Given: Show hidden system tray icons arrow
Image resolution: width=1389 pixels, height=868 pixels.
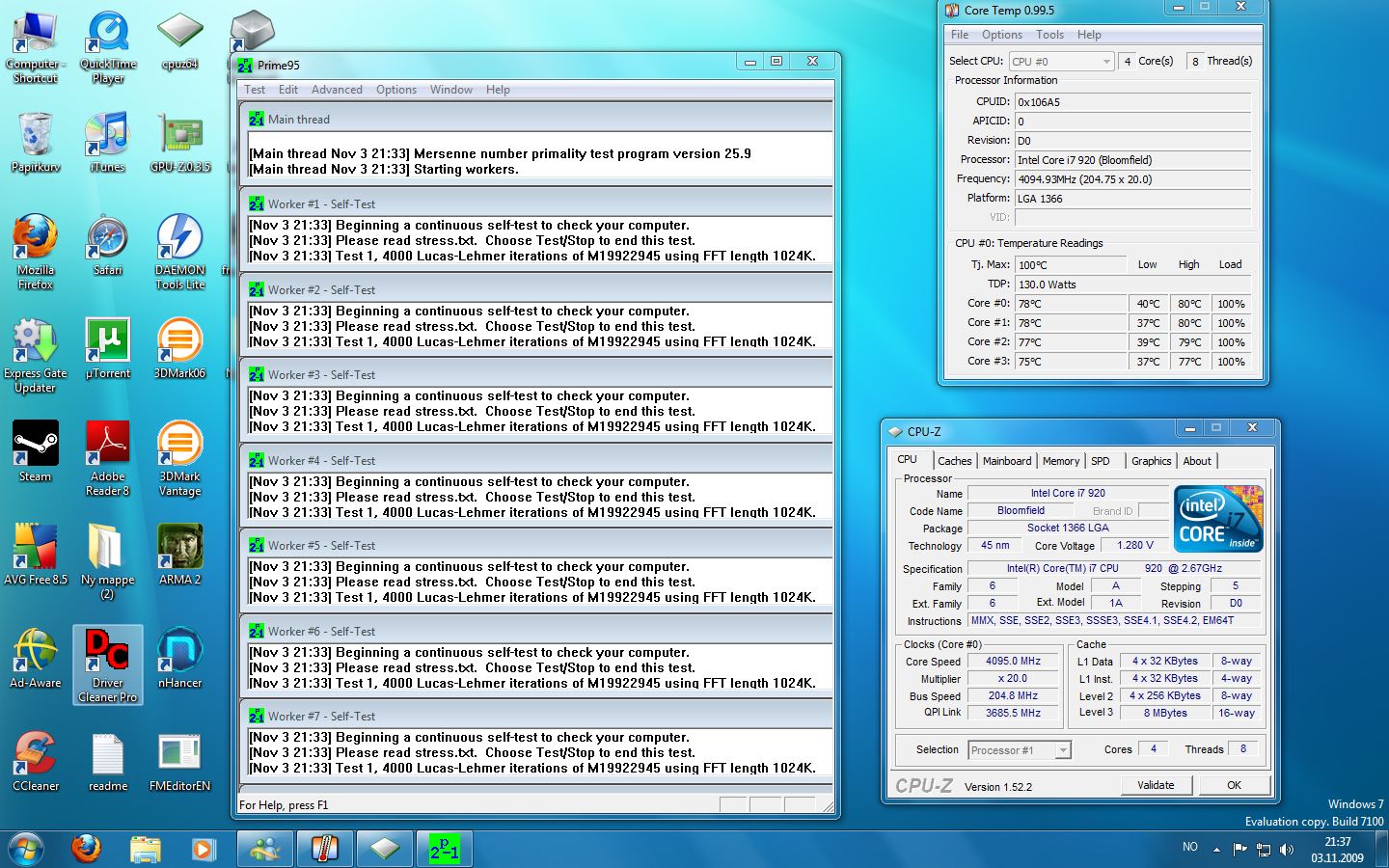Looking at the screenshot, I should [1216, 849].
